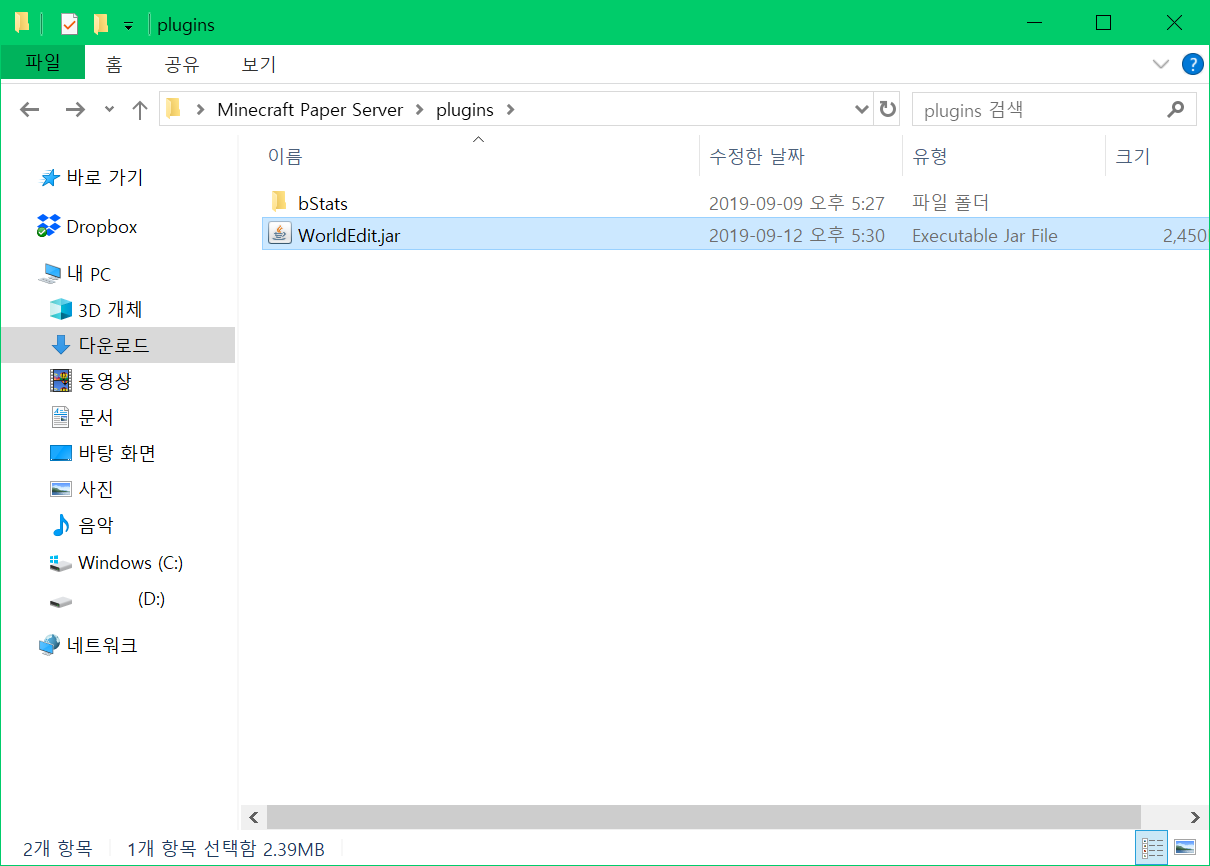1210x866 pixels.
Task: Click the Network icon in sidebar
Action: (49, 646)
